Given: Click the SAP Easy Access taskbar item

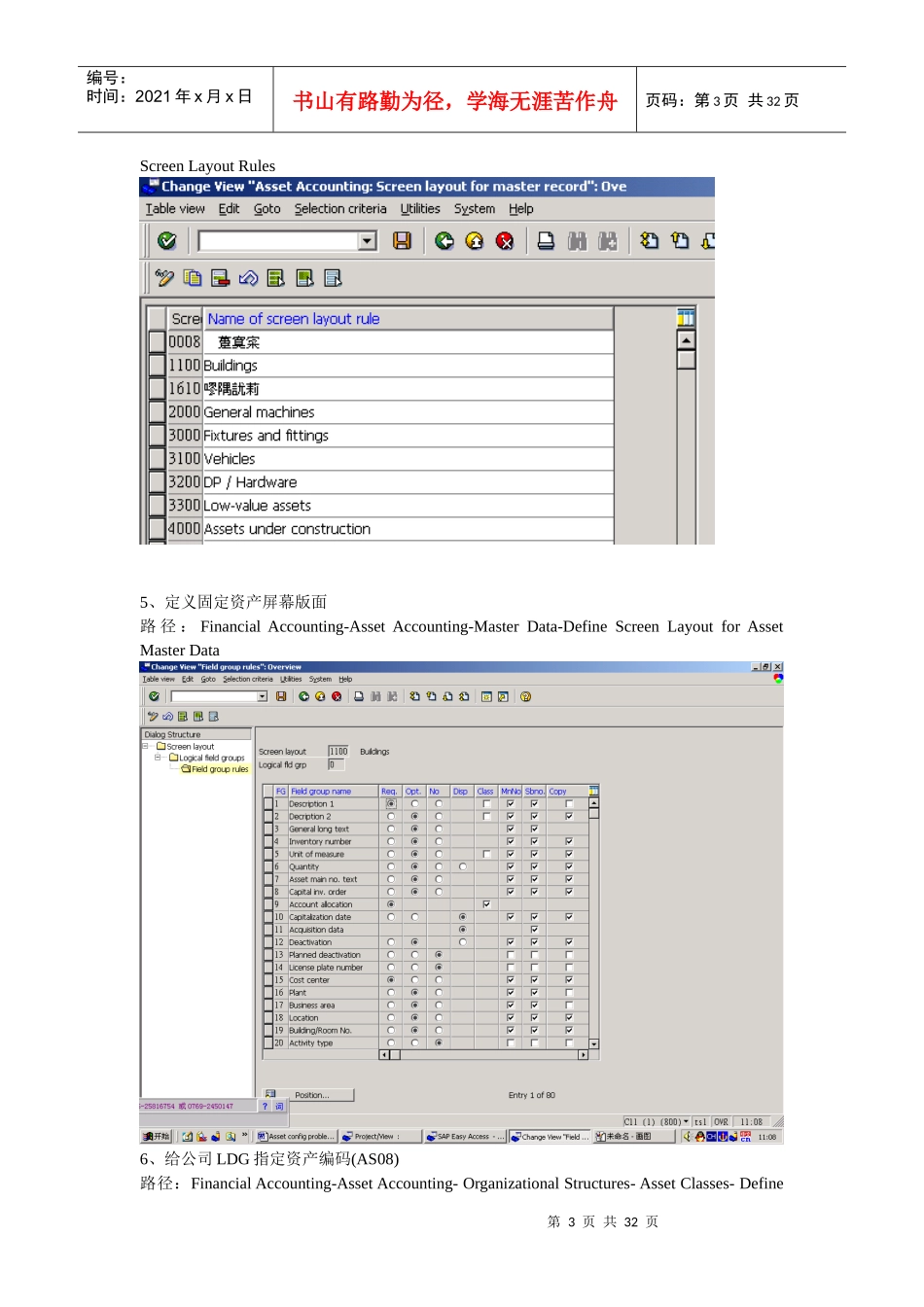Looking at the screenshot, I should coord(466,1136).
